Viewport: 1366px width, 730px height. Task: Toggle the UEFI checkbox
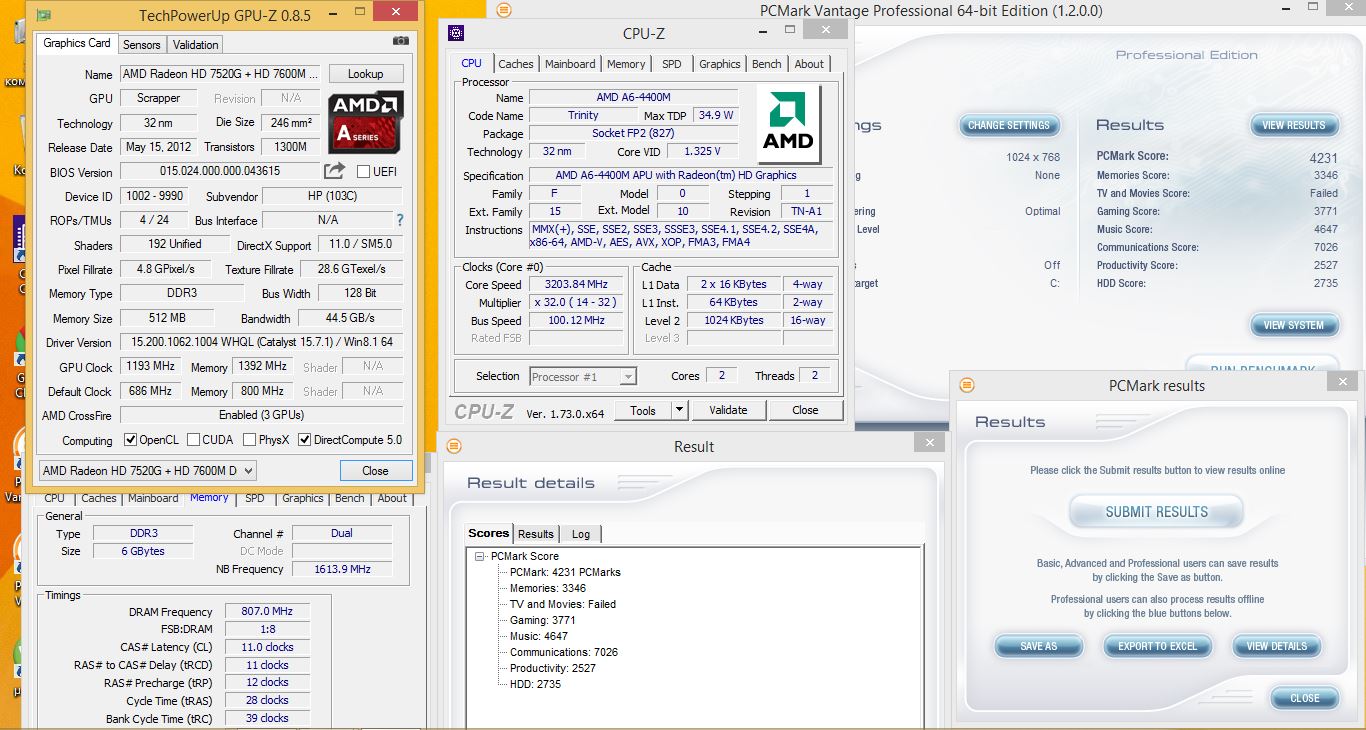(x=363, y=172)
